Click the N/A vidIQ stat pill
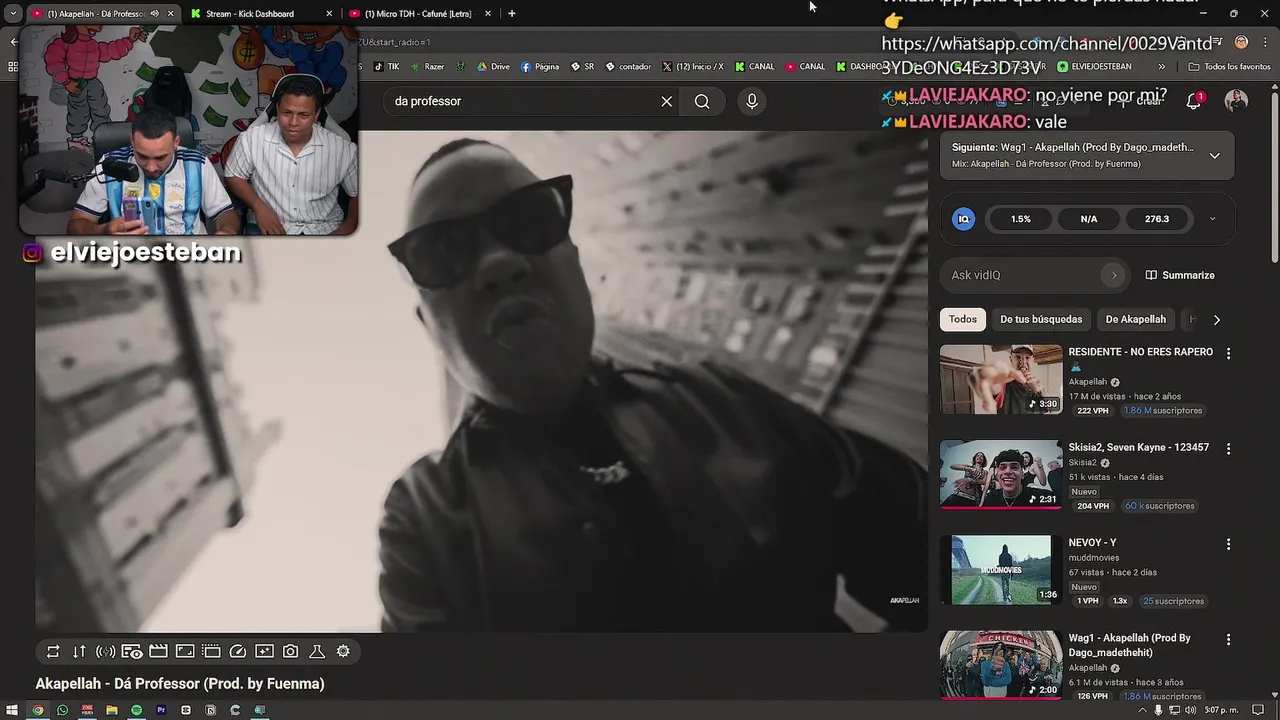The width and height of the screenshot is (1280, 720). point(1089,219)
